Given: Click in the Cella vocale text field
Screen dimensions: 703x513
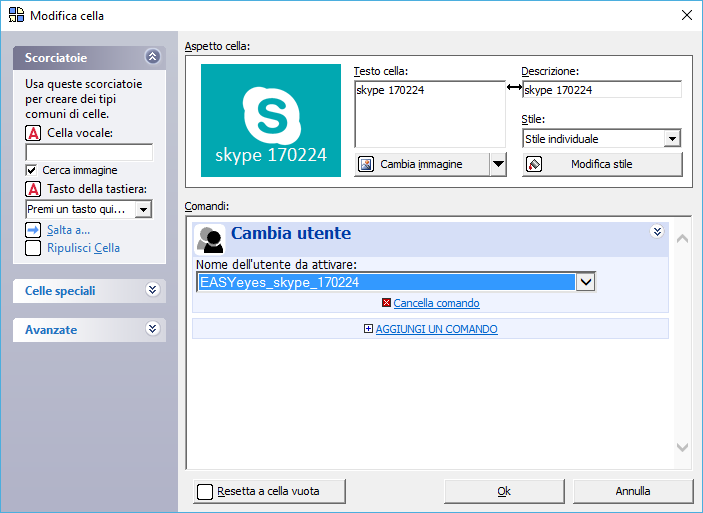Looking at the screenshot, I should pos(89,152).
